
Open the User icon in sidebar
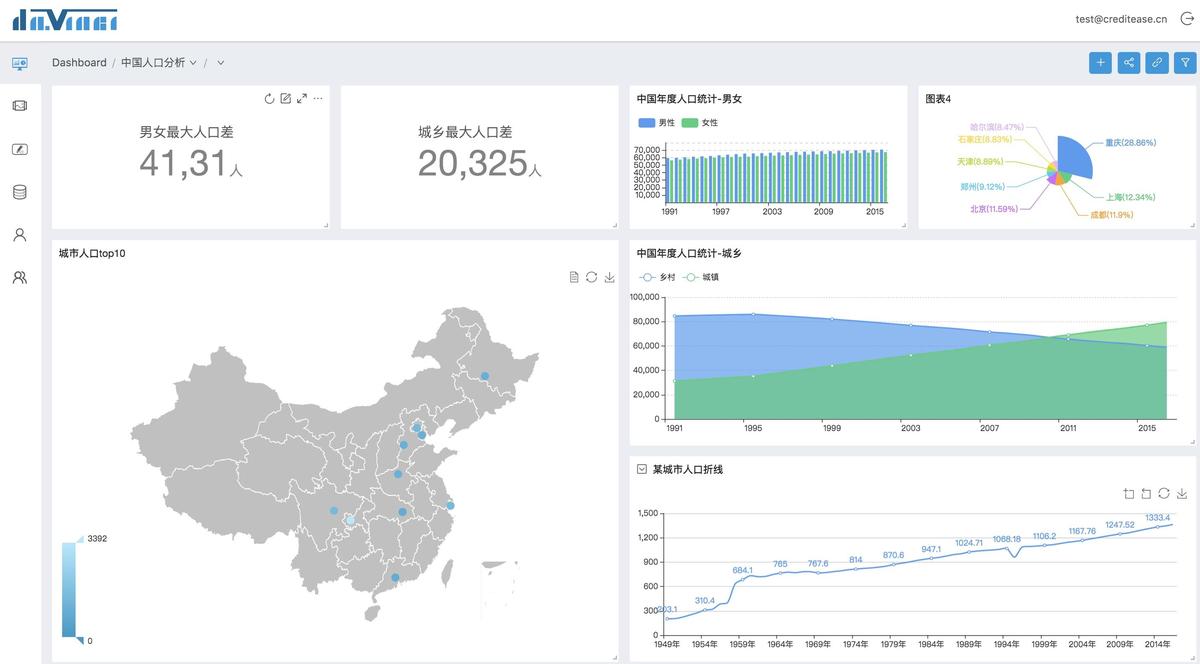tap(20, 235)
